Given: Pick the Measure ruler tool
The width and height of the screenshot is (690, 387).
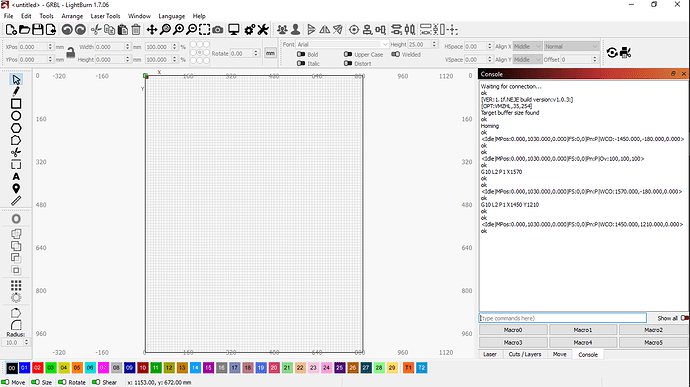Looking at the screenshot, I should point(16,201).
